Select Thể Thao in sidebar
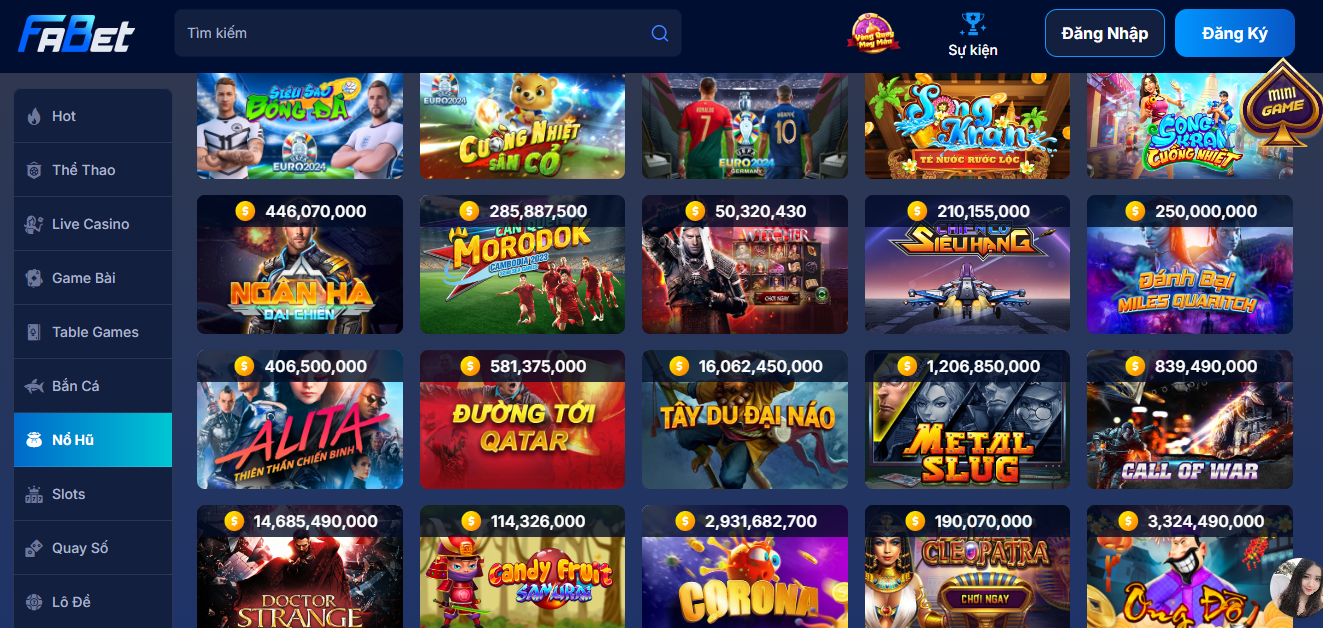Screen dimensions: 1323x628 point(93,170)
